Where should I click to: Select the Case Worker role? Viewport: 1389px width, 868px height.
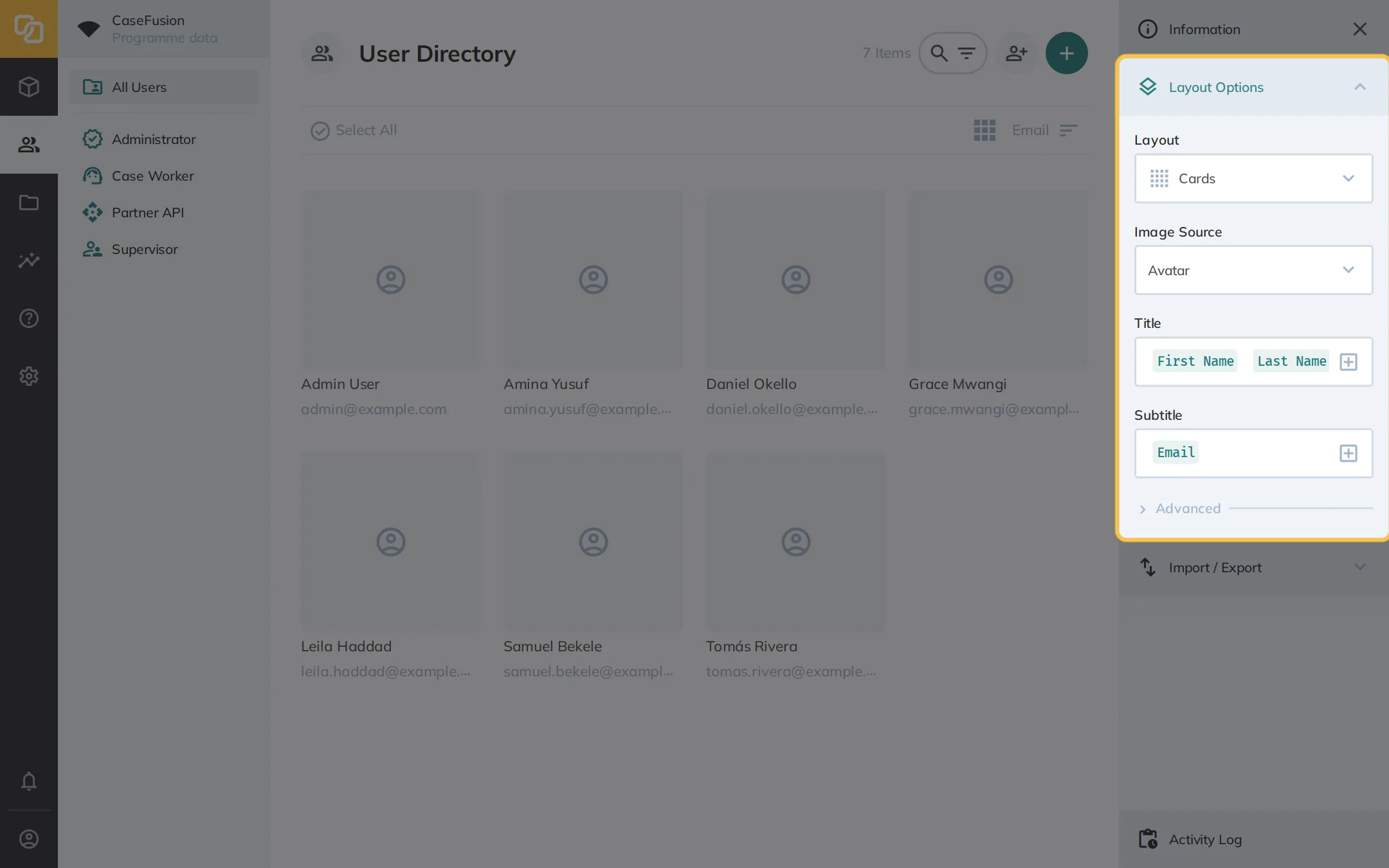(x=164, y=176)
